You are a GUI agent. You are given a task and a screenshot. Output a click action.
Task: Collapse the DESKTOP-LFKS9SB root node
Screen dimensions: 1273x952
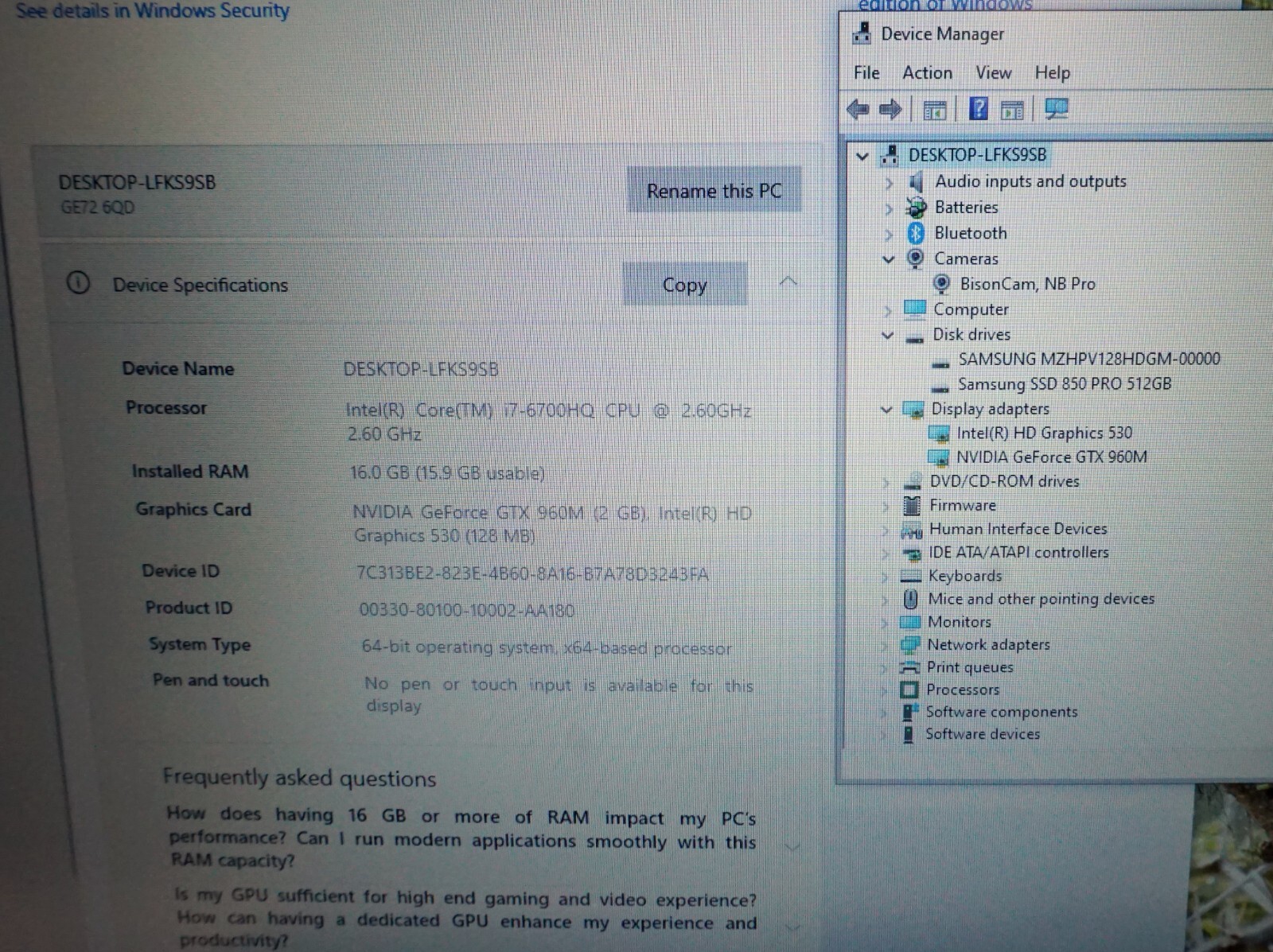(862, 156)
